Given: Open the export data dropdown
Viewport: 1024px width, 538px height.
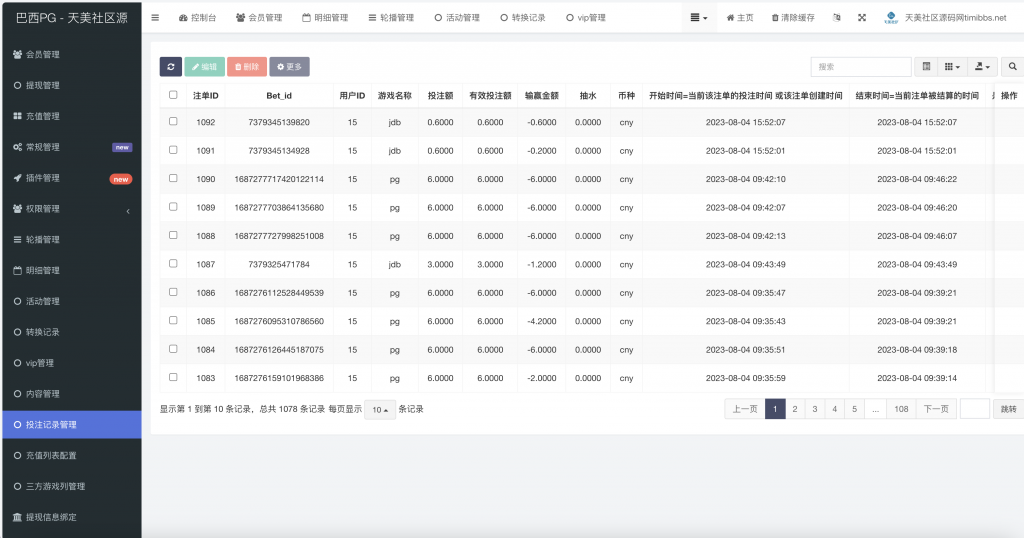Looking at the screenshot, I should [x=984, y=67].
